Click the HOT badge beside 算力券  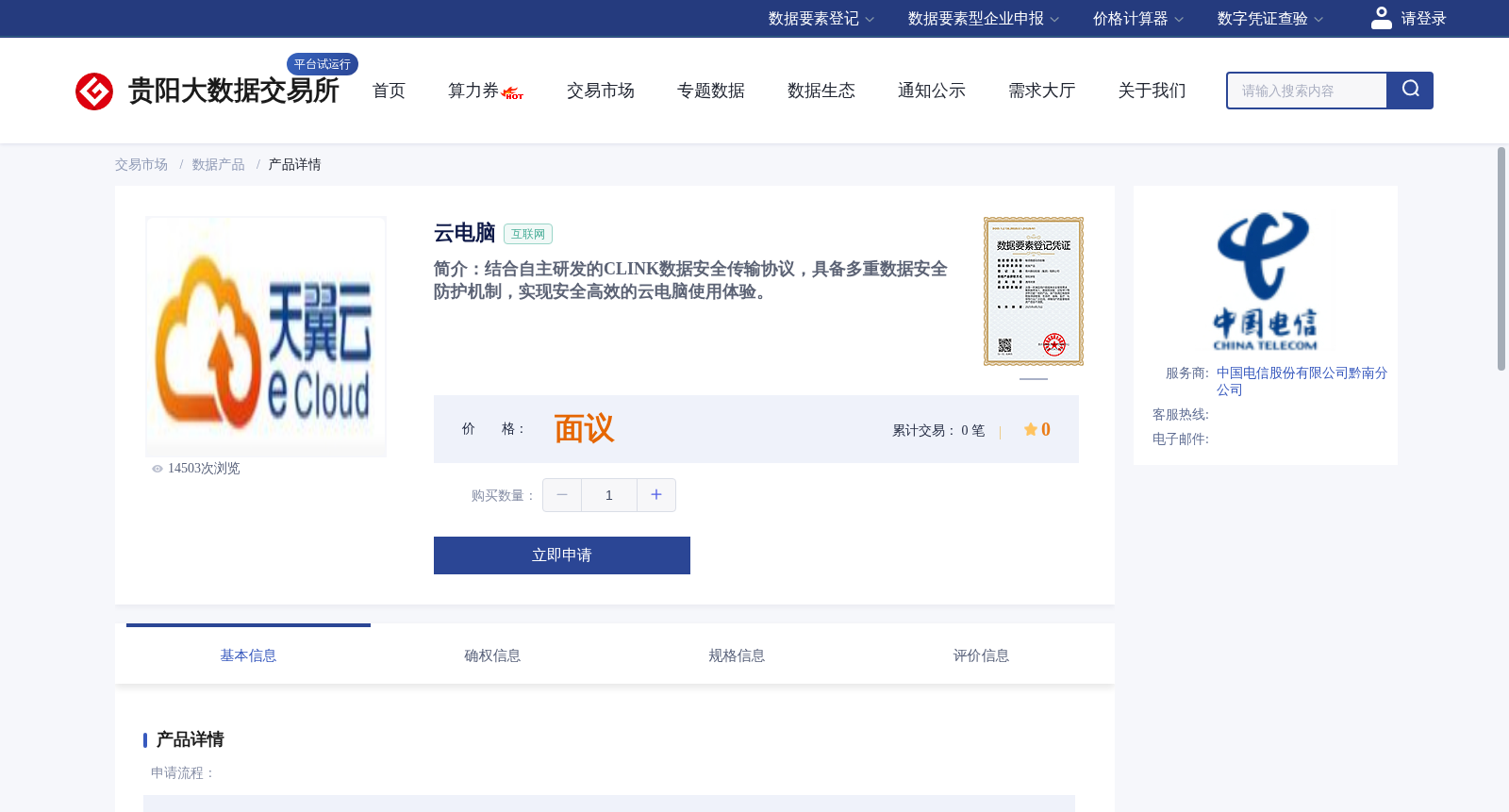pyautogui.click(x=513, y=93)
